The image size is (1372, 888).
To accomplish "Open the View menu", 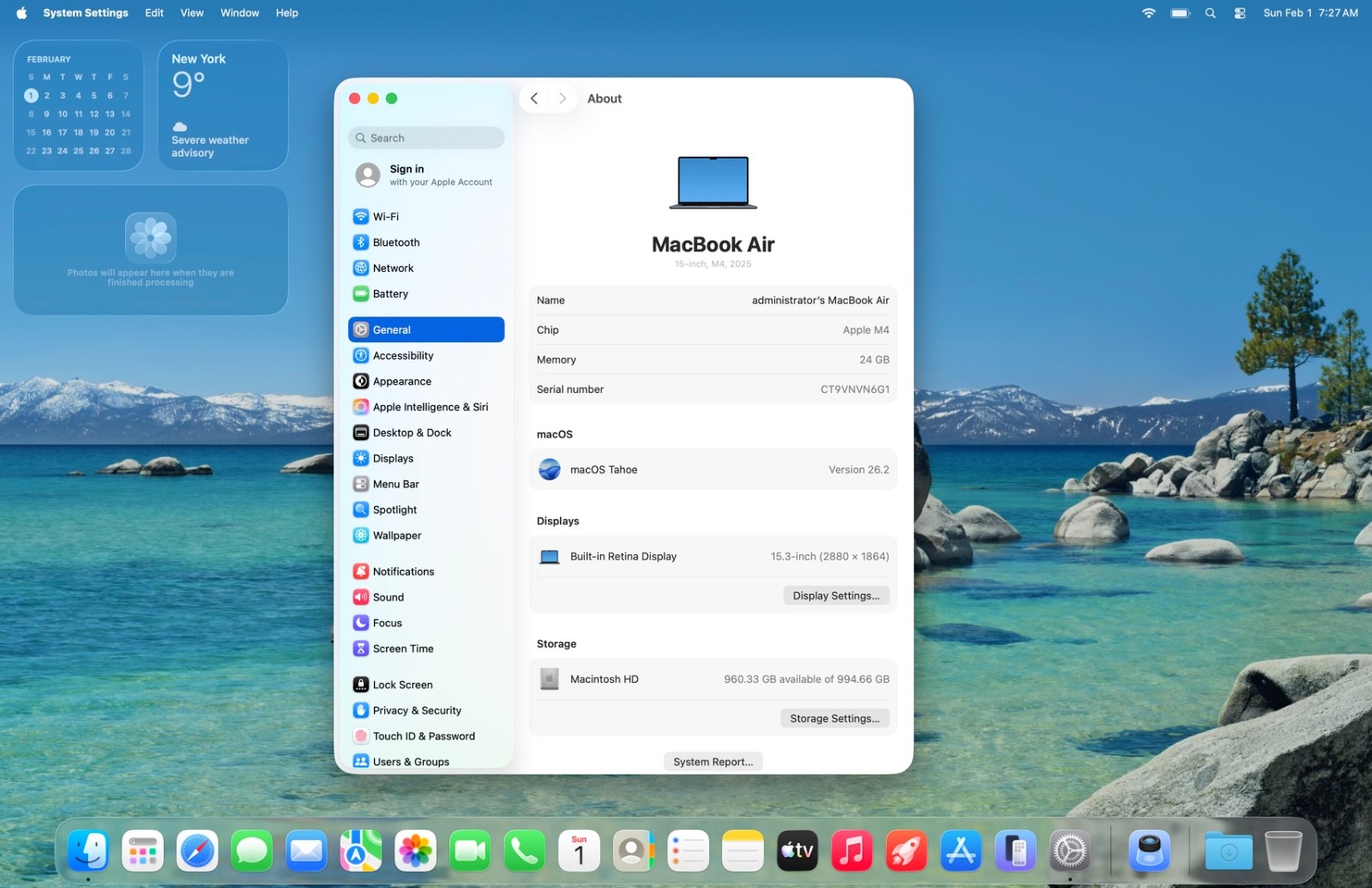I will pyautogui.click(x=191, y=13).
